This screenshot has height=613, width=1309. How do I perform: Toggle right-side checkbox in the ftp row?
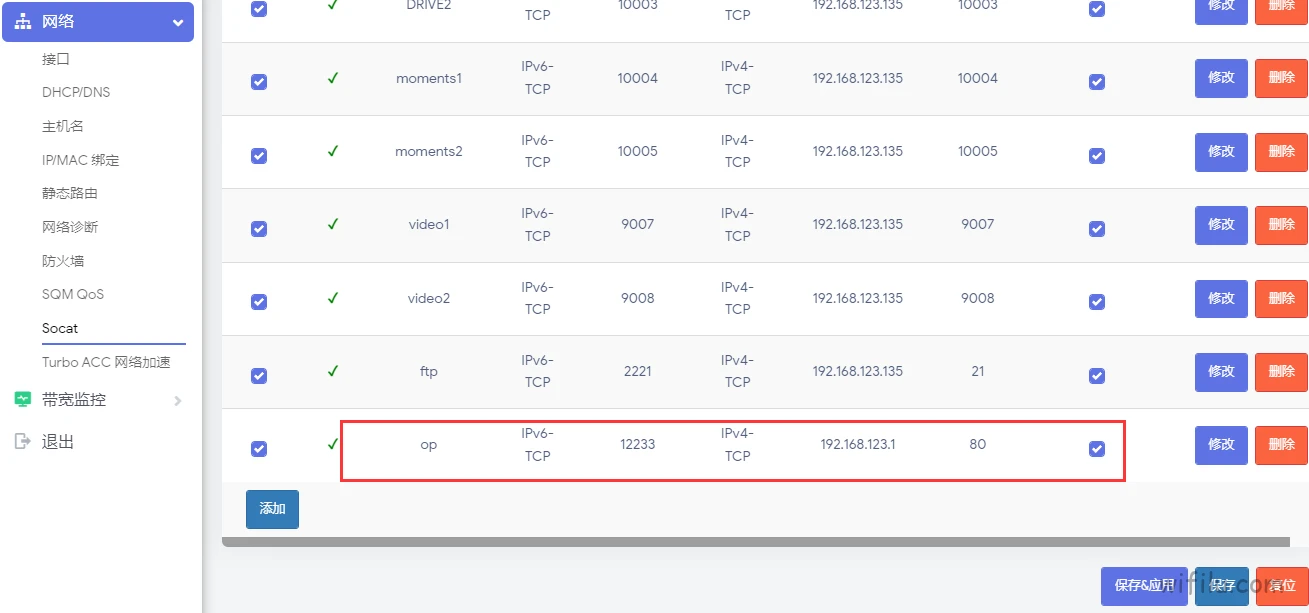coord(1097,376)
